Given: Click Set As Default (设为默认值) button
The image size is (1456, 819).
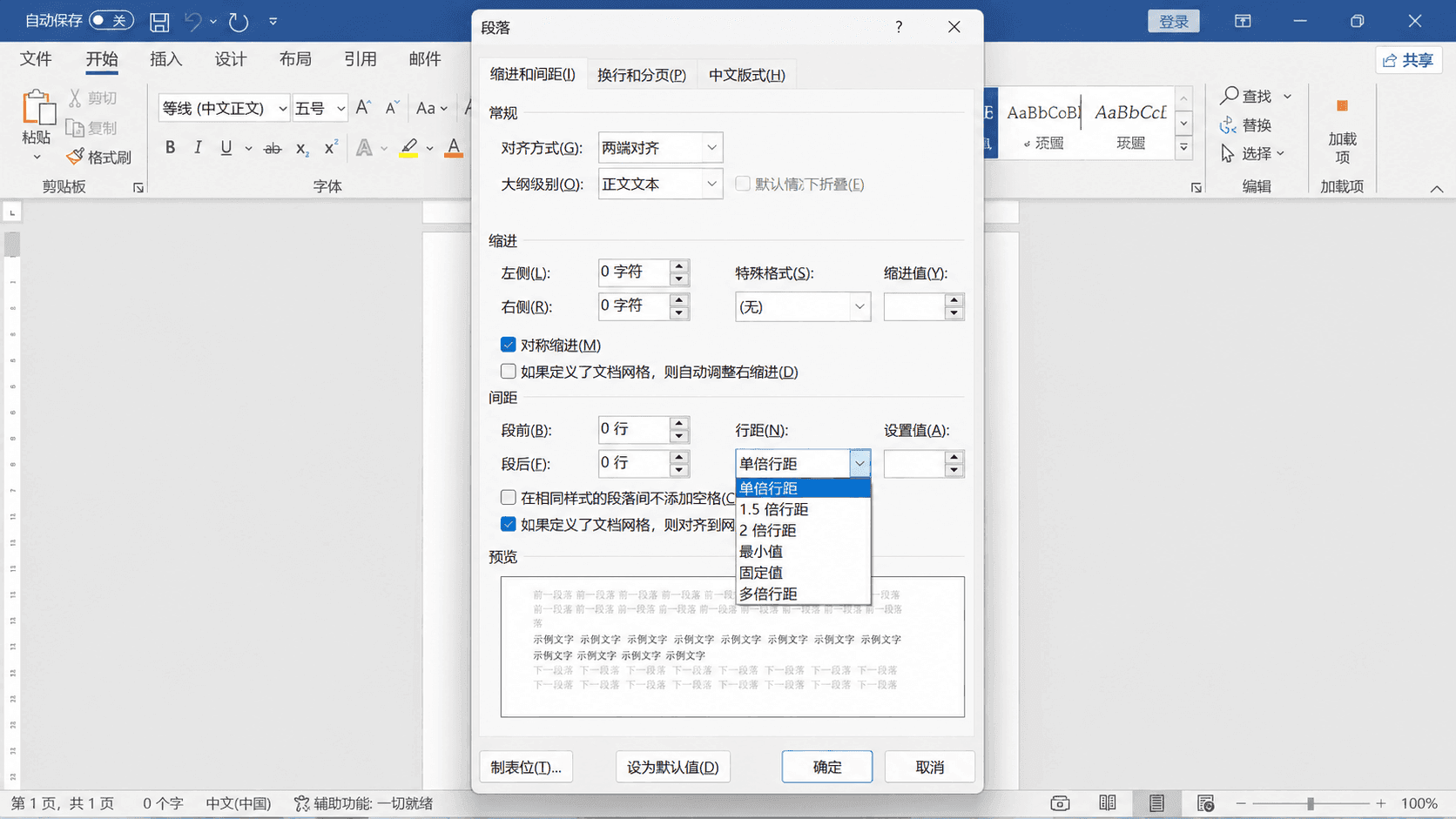Looking at the screenshot, I should tap(672, 767).
